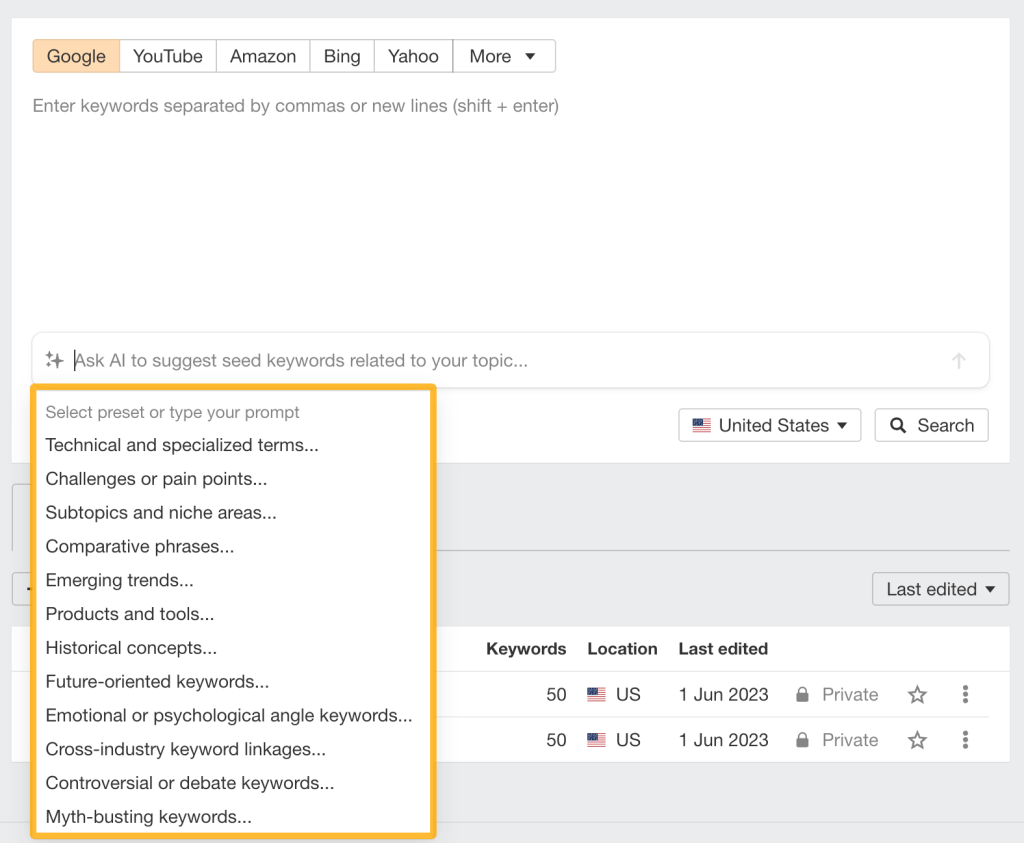Choose the Emerging trends preset
Screen dimensions: 1024x843
point(120,580)
